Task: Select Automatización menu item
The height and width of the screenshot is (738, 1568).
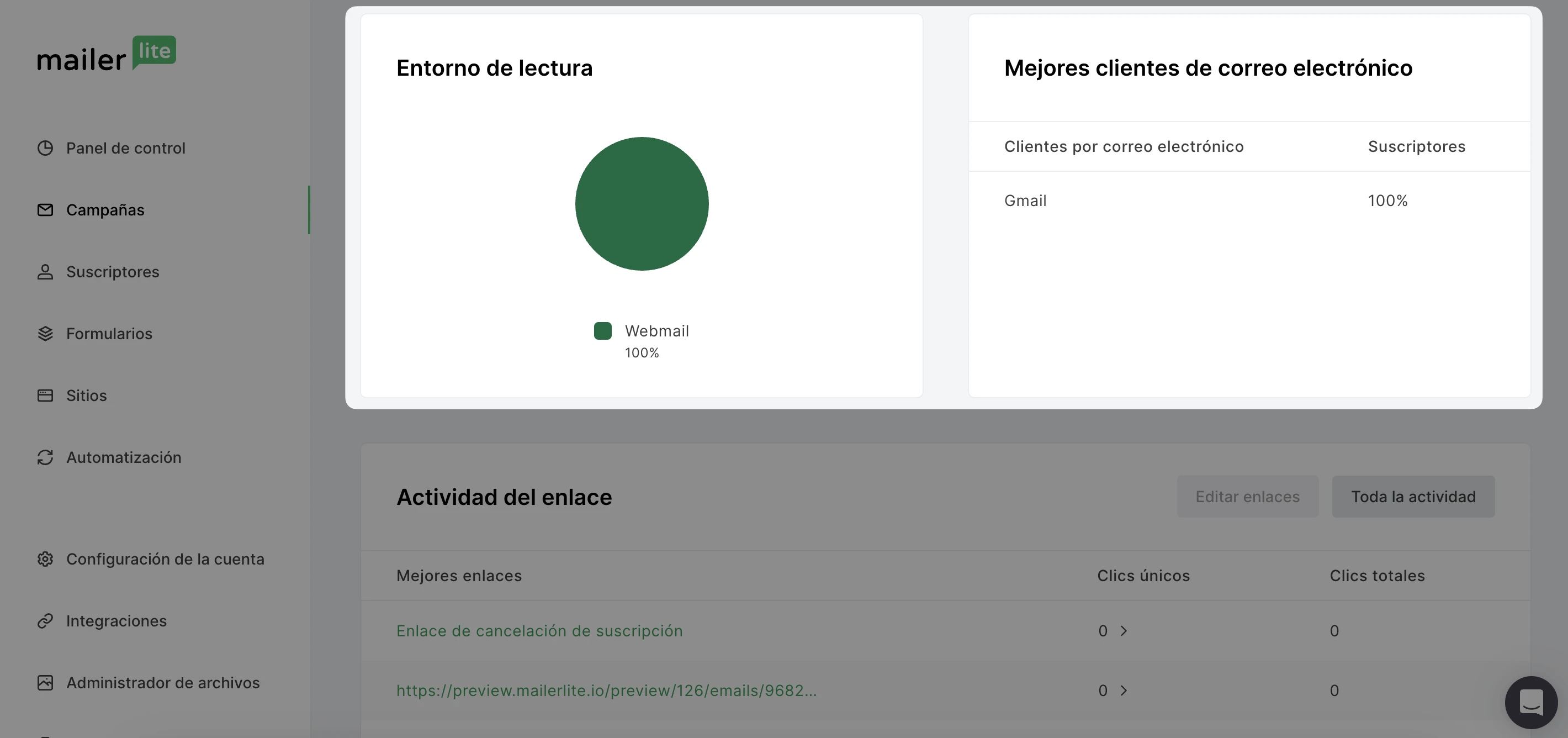Action: point(124,457)
